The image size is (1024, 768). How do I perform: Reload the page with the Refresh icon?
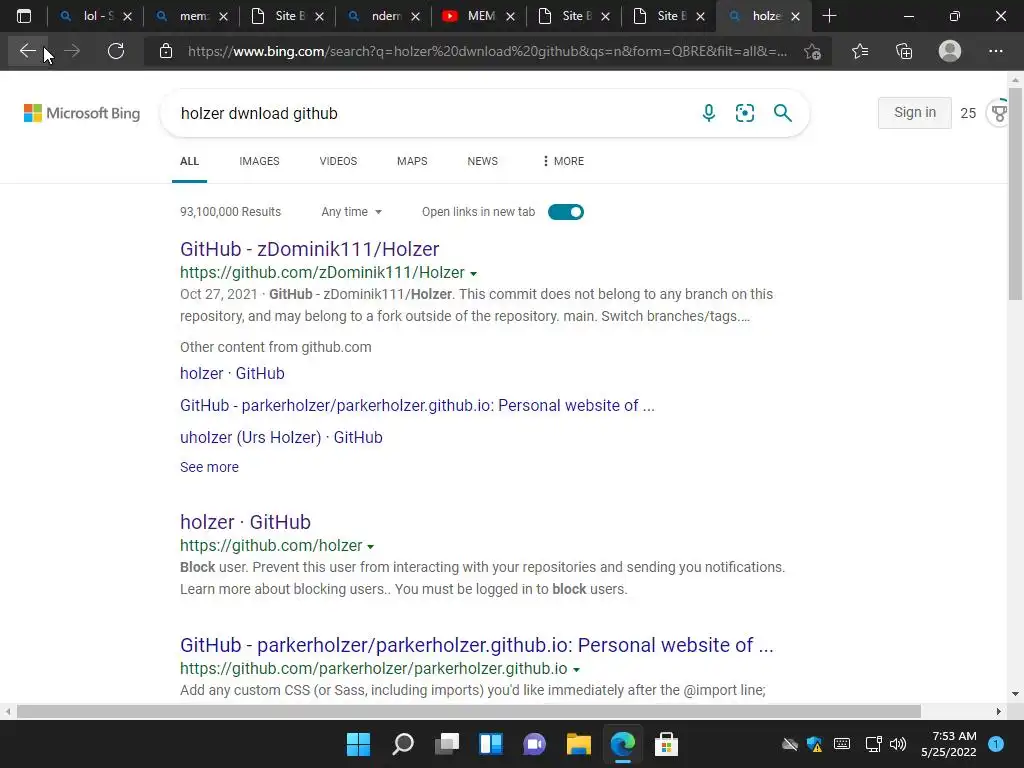pyautogui.click(x=116, y=51)
